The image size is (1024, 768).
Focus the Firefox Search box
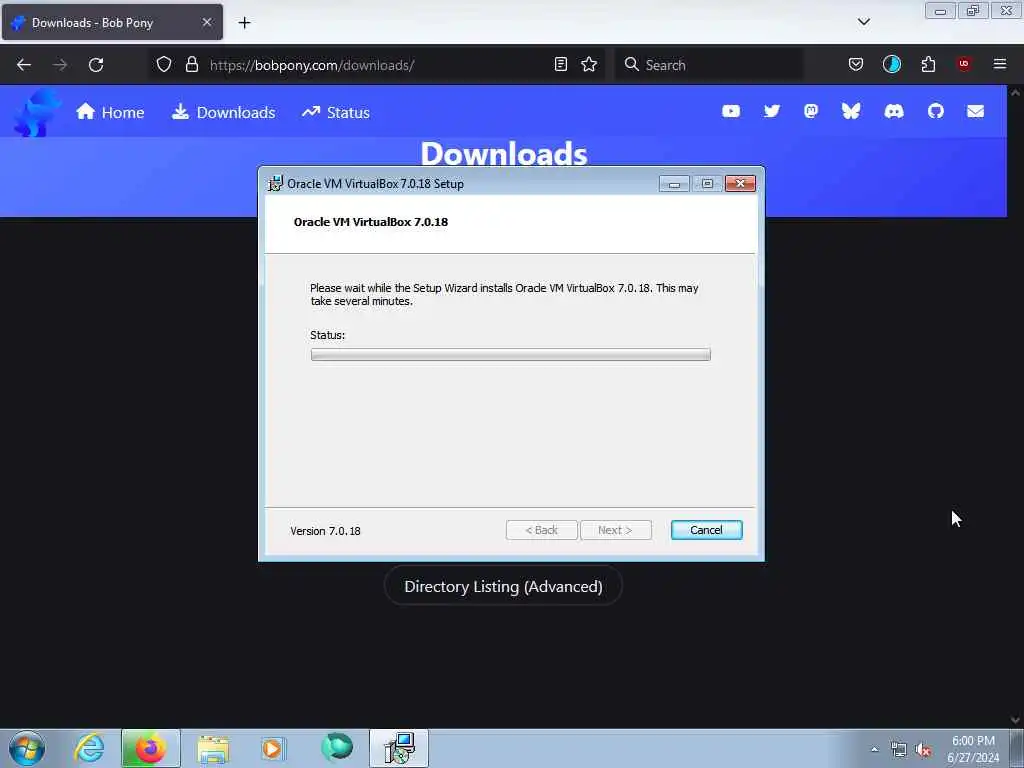click(709, 65)
